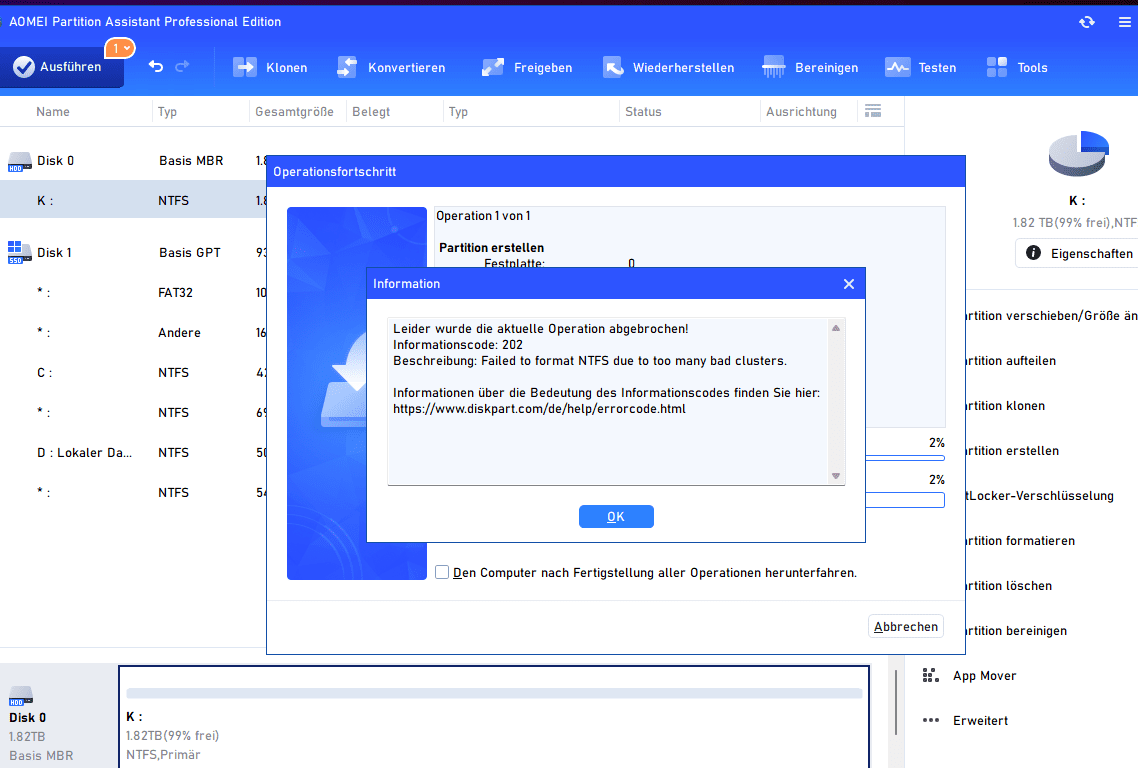Image resolution: width=1138 pixels, height=768 pixels.
Task: Open the Klonen toolbar item
Action: tap(270, 68)
